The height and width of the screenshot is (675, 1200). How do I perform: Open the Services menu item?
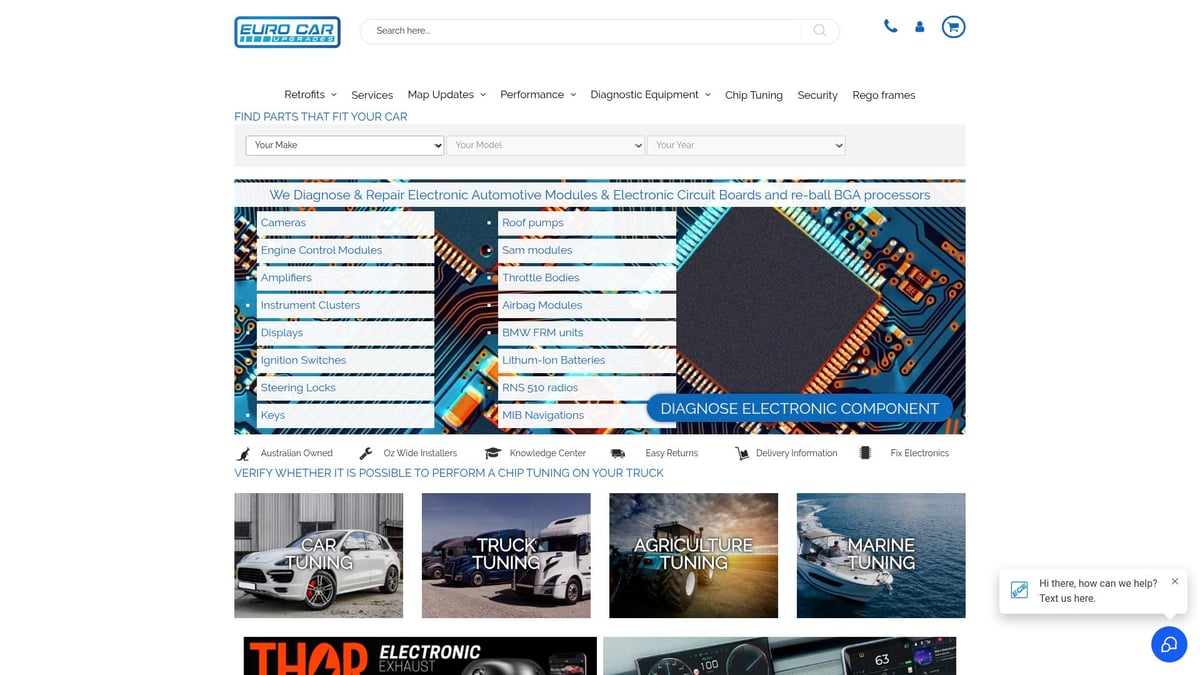click(x=372, y=95)
